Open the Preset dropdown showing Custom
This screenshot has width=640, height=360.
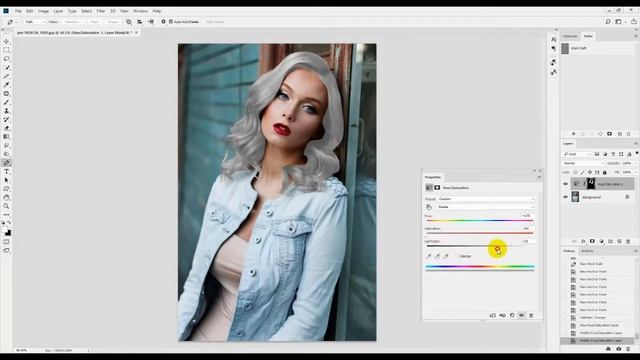[x=485, y=199]
